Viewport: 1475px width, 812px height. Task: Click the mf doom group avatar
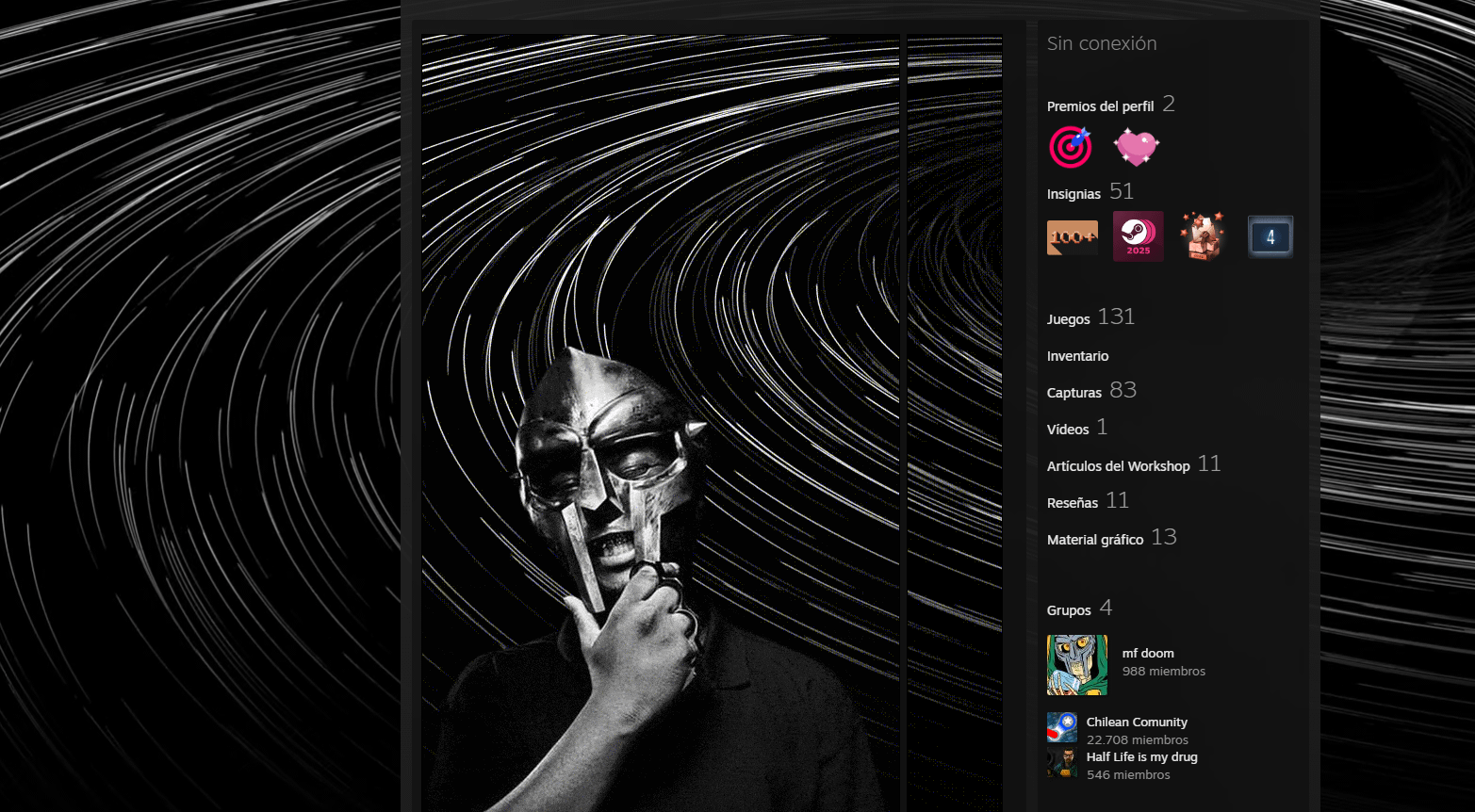[1076, 665]
